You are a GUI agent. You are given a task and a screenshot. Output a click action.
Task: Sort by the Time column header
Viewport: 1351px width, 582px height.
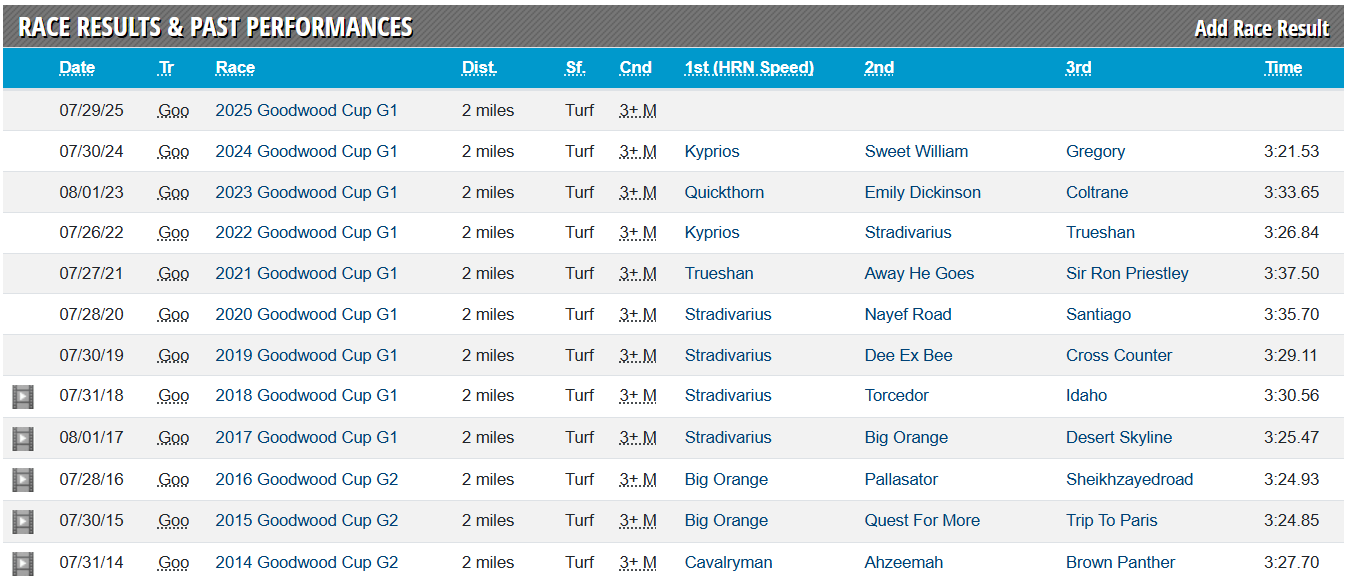point(1283,68)
